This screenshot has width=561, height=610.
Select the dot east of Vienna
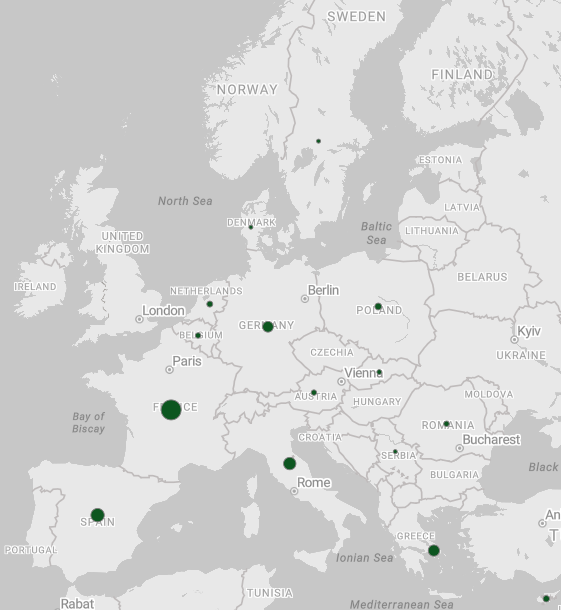(379, 372)
